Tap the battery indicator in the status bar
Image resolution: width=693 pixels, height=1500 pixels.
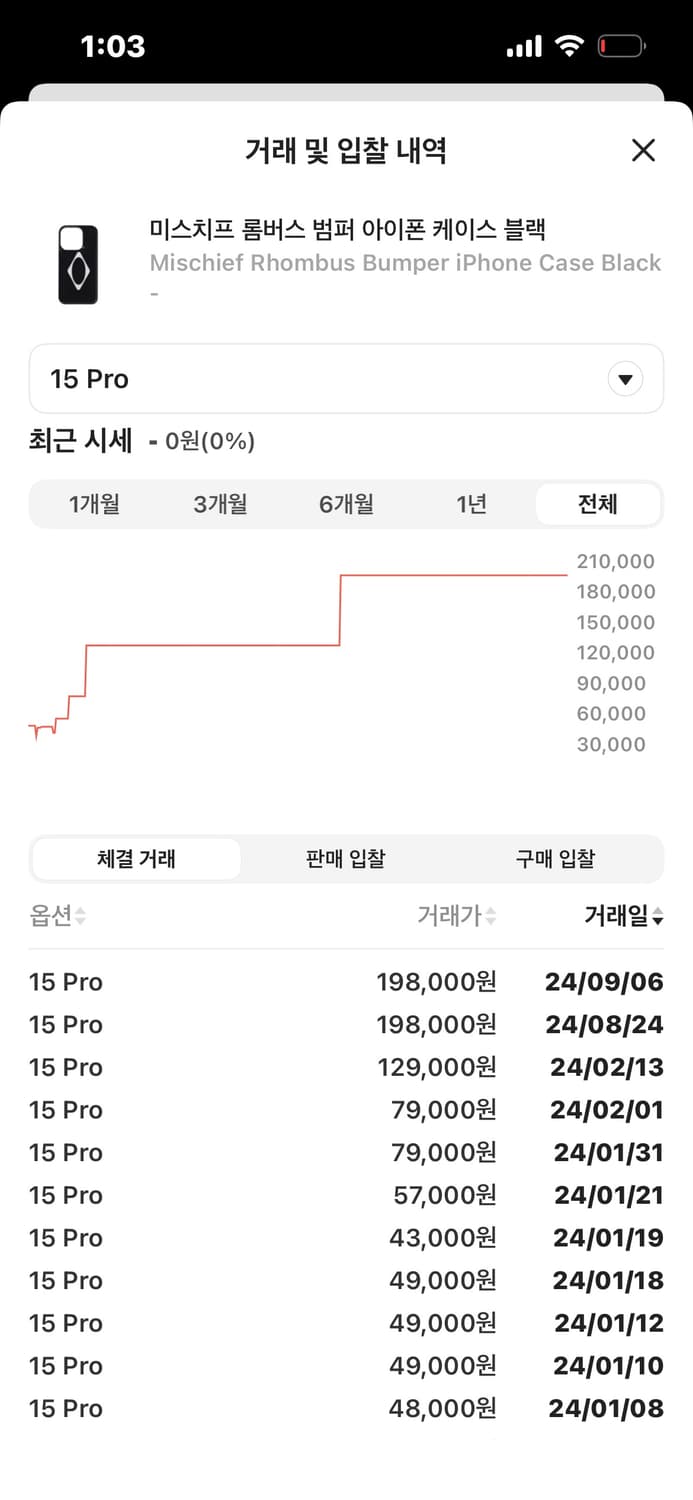[x=622, y=44]
